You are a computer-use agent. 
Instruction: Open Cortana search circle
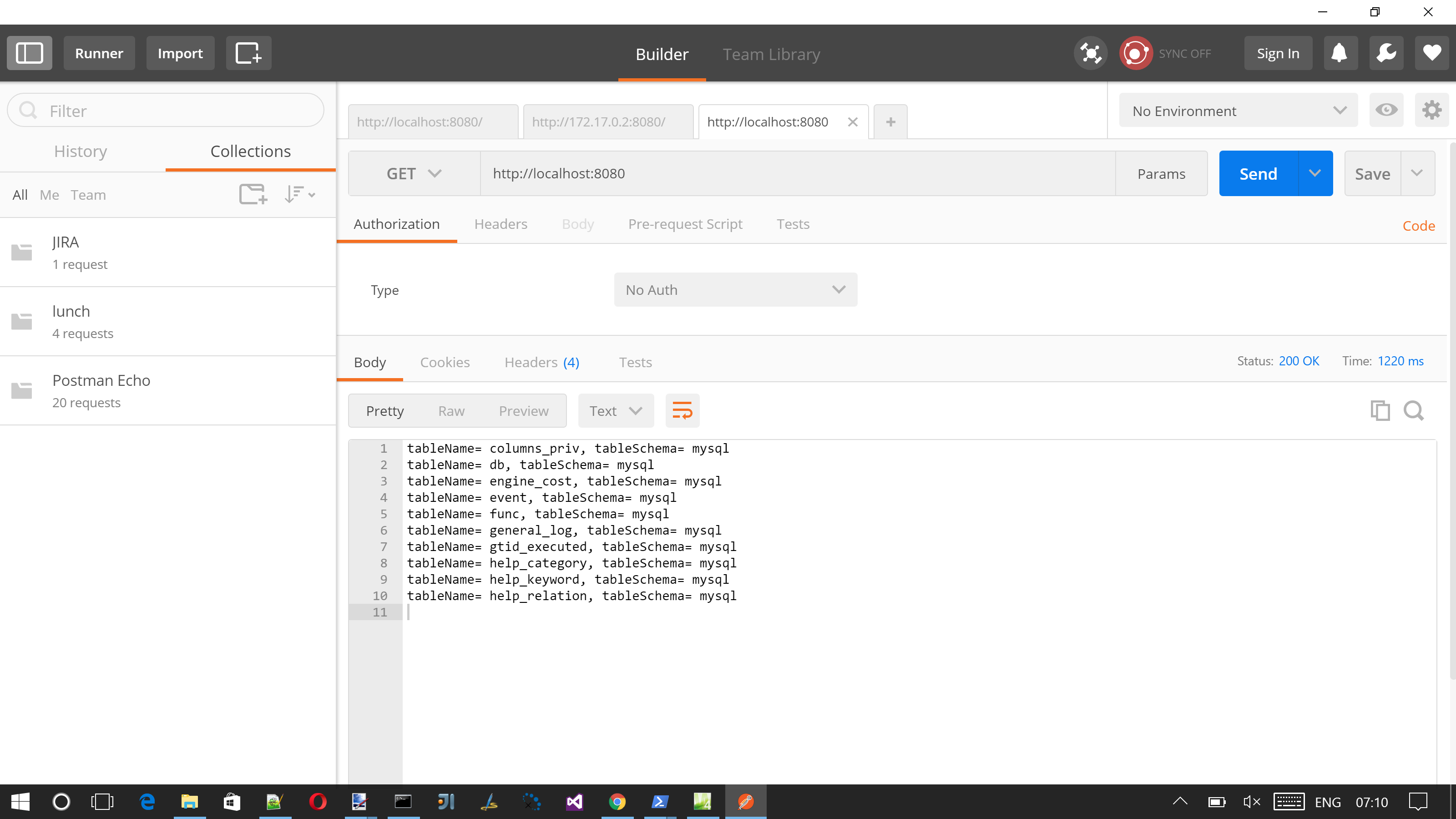pyautogui.click(x=61, y=801)
